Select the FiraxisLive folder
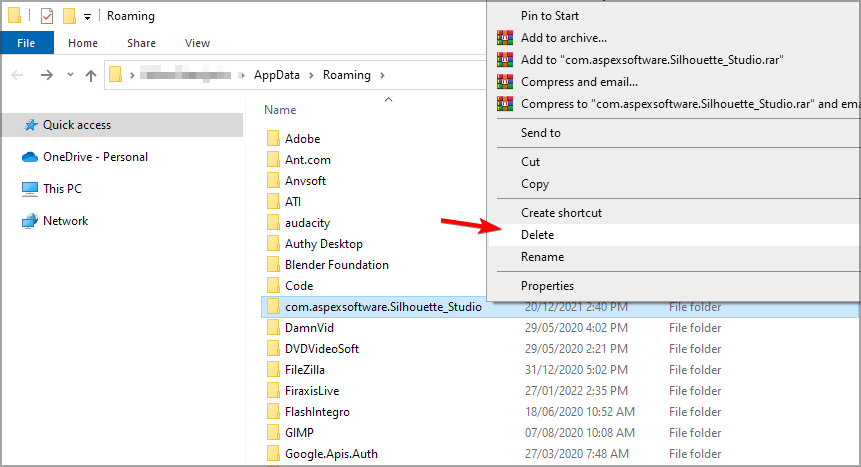Screen dimensions: 861x467 pyautogui.click(x=312, y=391)
